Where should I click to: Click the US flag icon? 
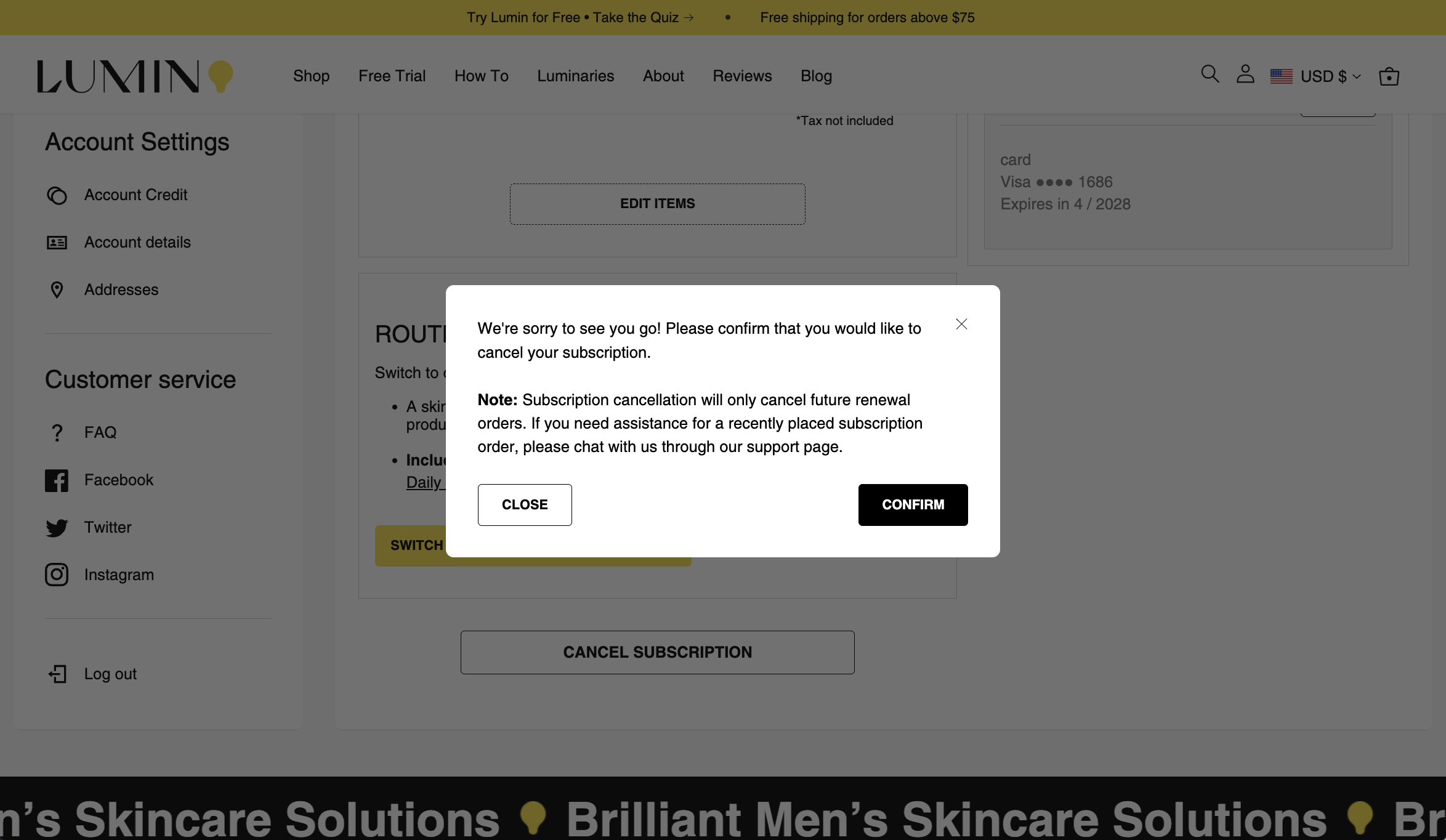tap(1281, 76)
